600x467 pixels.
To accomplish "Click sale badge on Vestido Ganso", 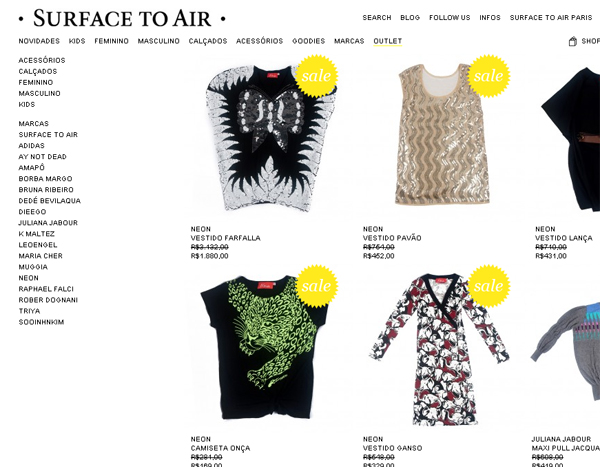I will tap(489, 286).
